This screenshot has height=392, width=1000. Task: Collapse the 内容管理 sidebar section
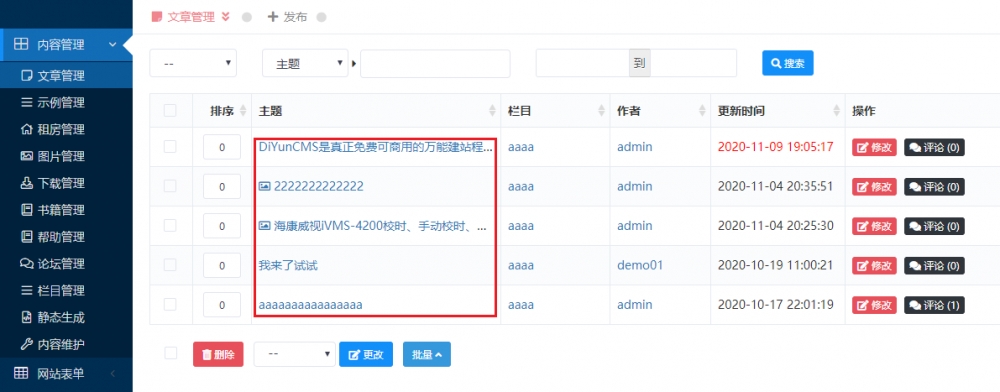66,45
